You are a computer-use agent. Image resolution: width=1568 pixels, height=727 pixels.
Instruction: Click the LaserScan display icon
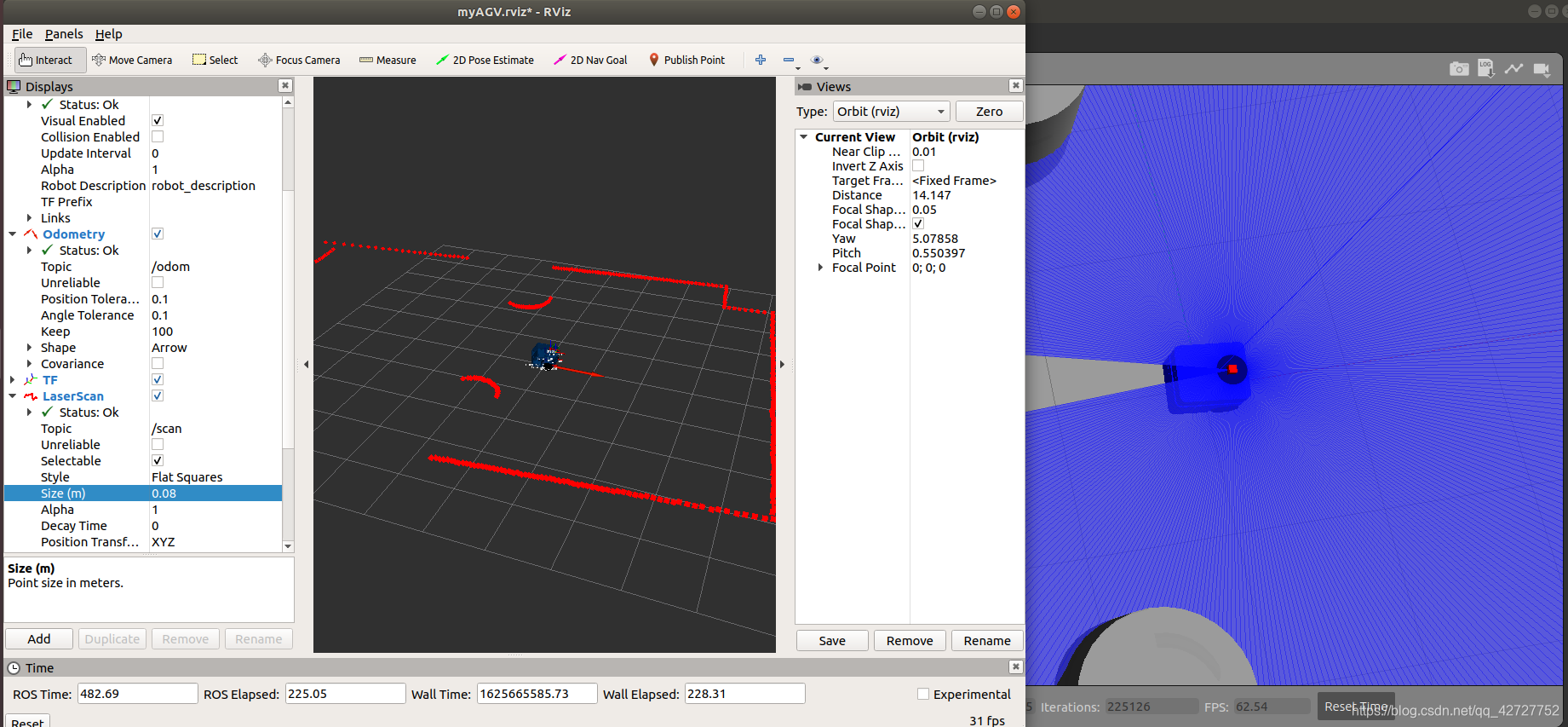(31, 395)
